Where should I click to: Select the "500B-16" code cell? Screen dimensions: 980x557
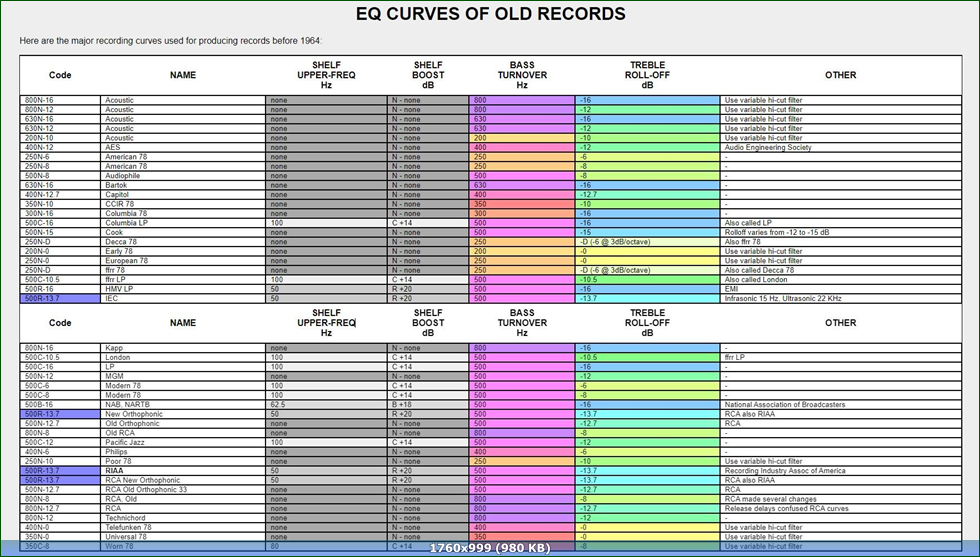tap(60, 404)
